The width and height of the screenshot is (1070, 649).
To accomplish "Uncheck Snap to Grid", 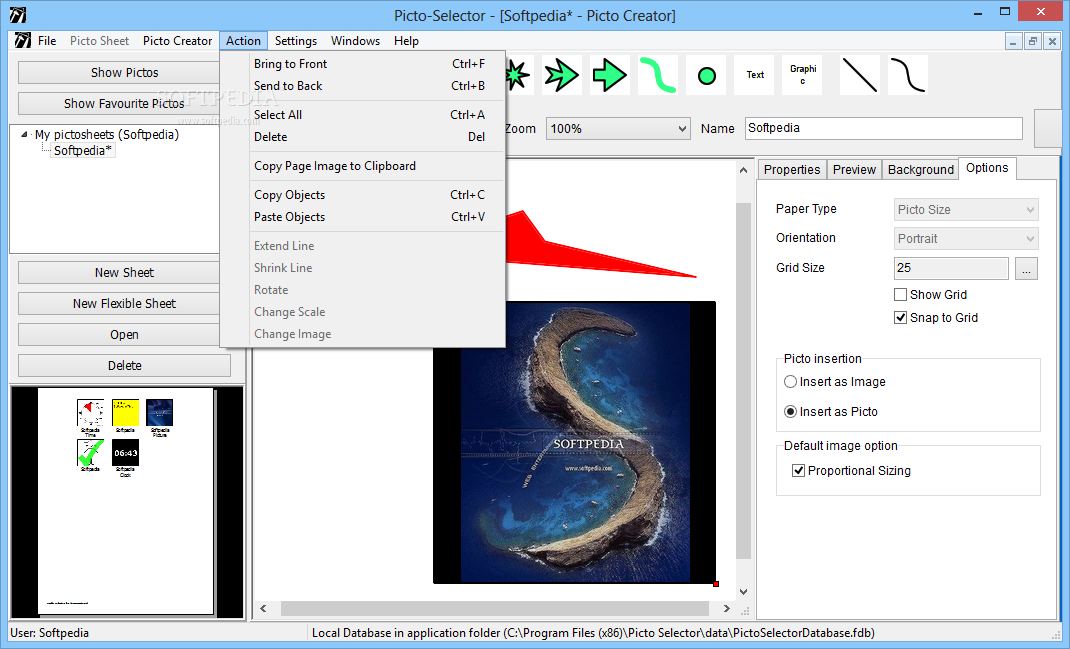I will [900, 317].
